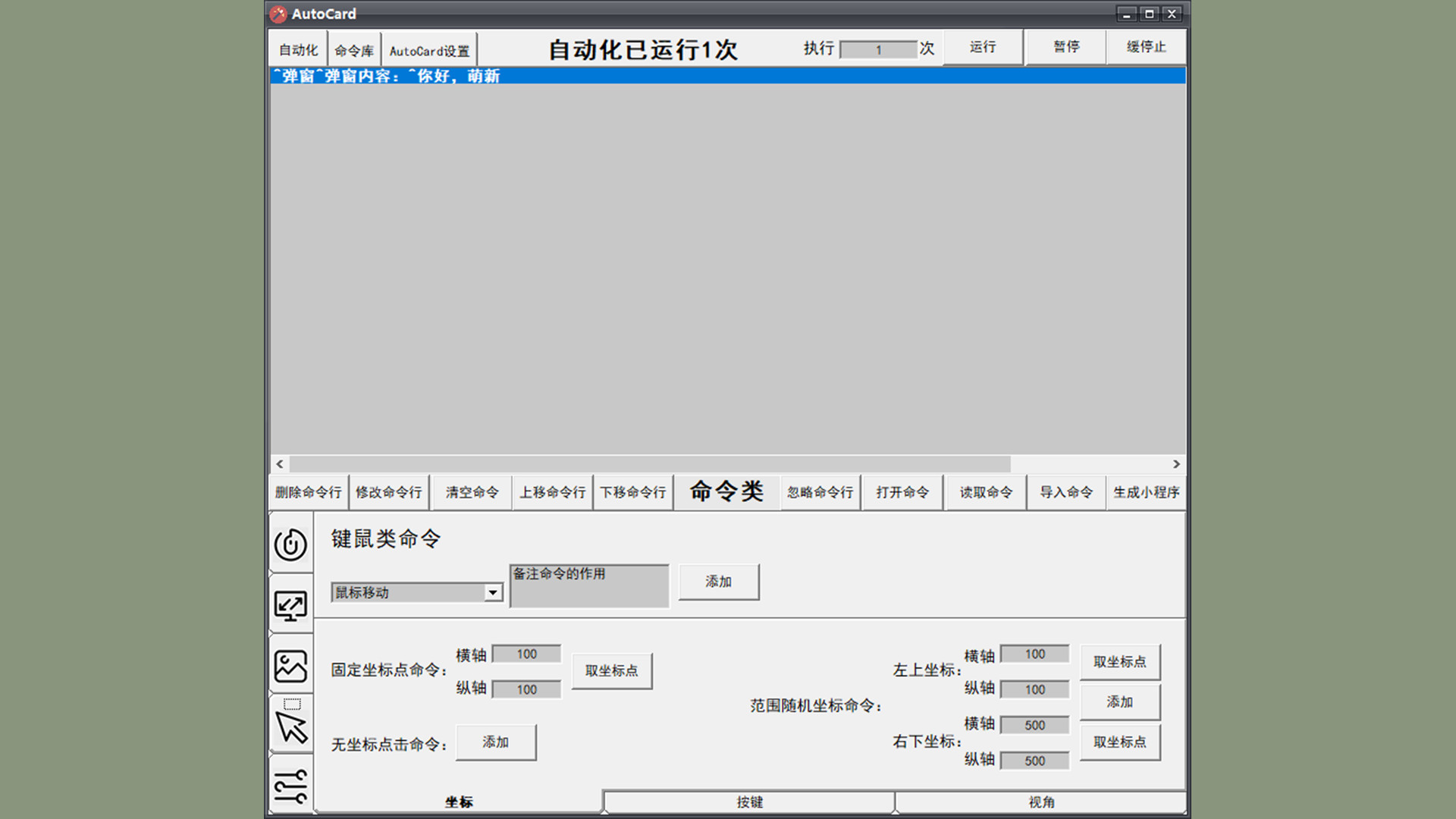Screen dimensions: 1456x819
Task: Click the horizontal scrollbar thumb
Action: (650, 463)
